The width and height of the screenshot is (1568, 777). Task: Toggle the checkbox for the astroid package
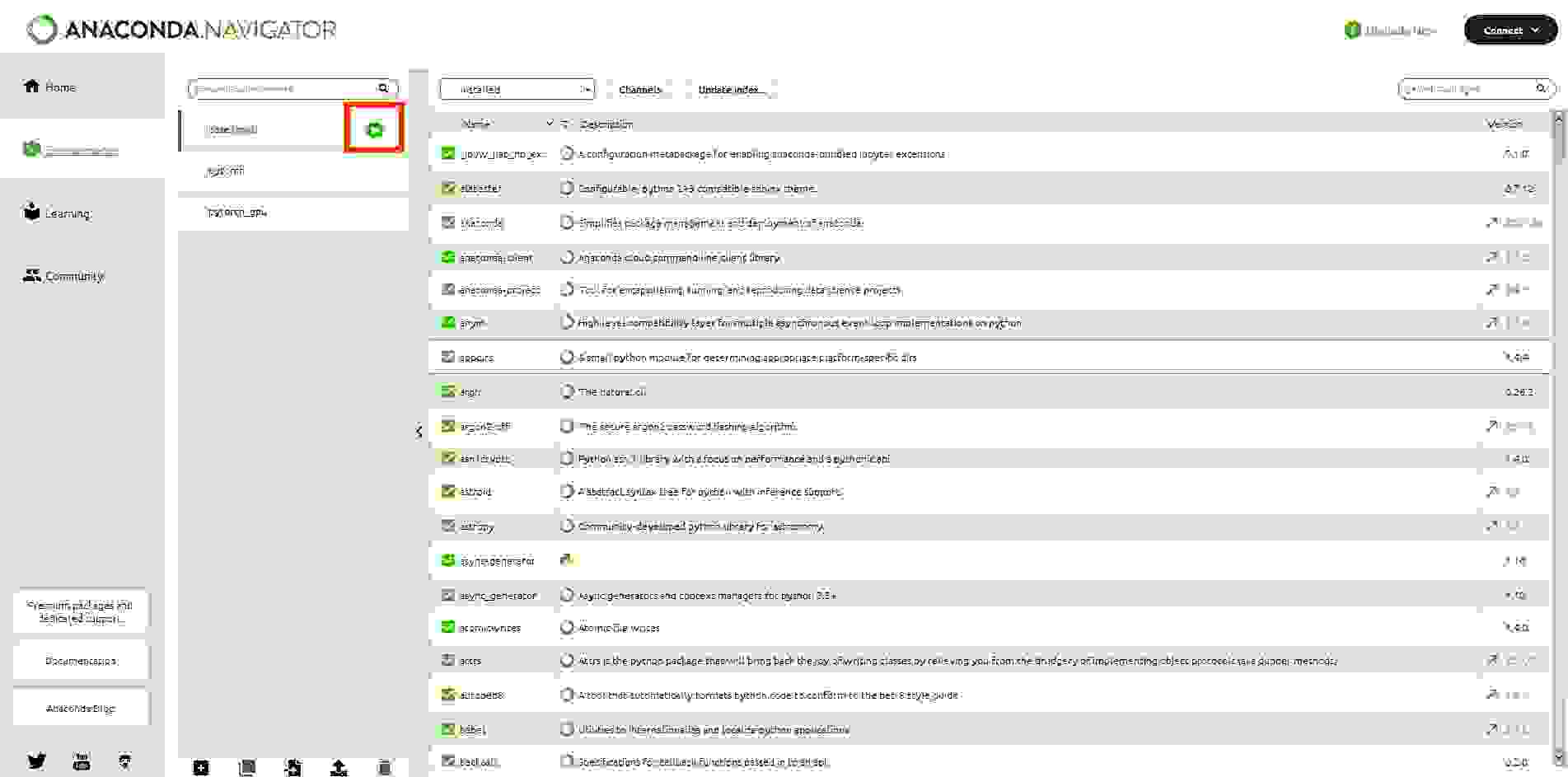point(448,491)
